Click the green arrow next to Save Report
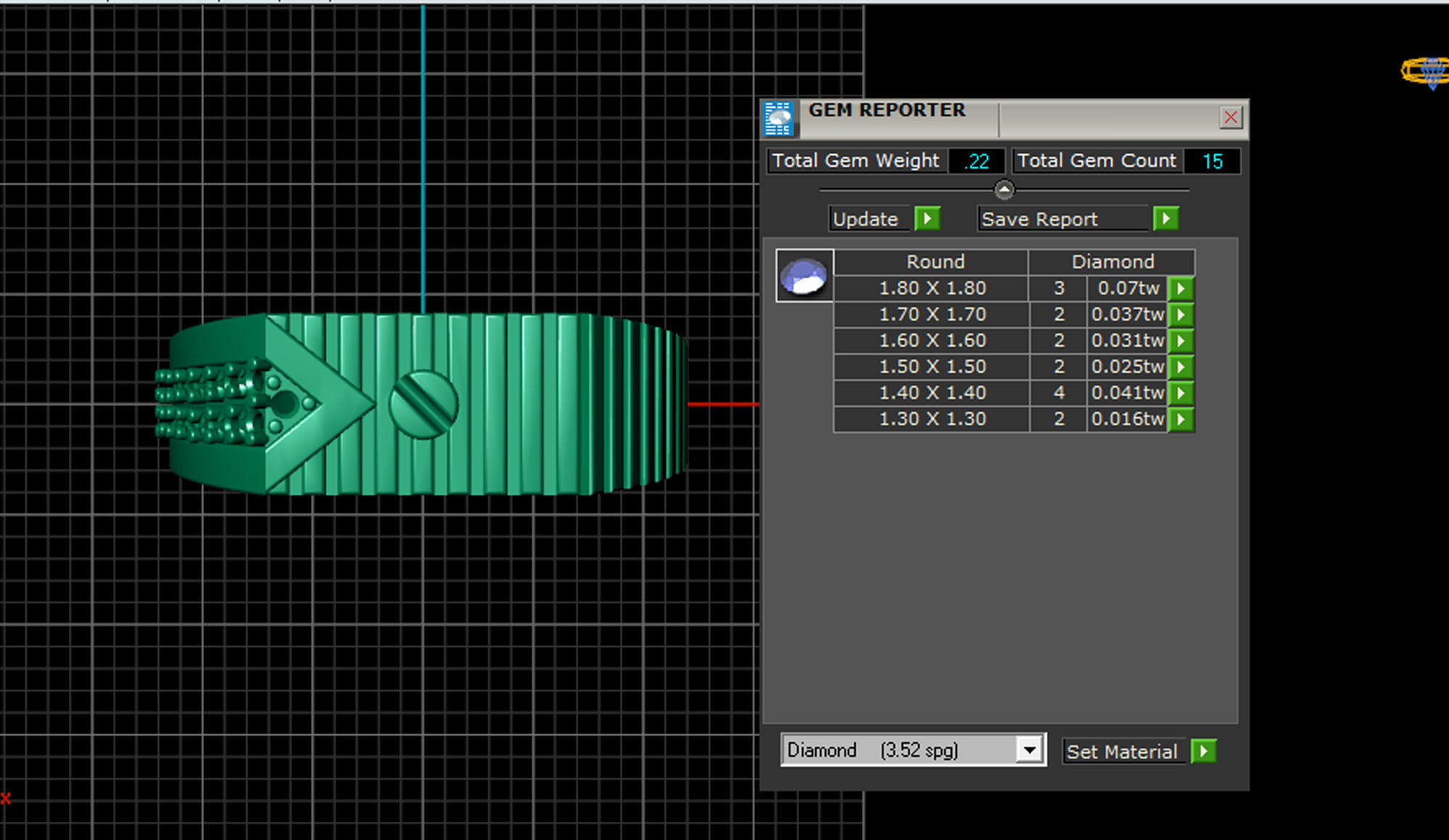This screenshot has height=840, width=1449. click(1165, 219)
